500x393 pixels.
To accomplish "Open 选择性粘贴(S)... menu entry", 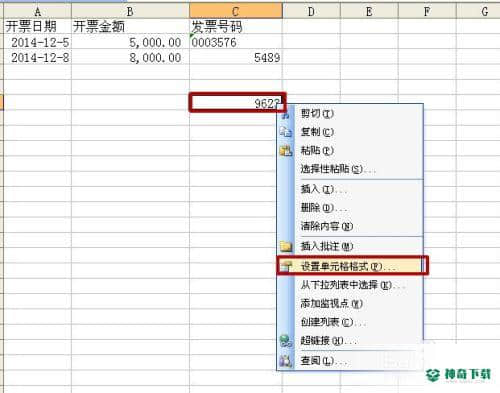I will [x=350, y=169].
